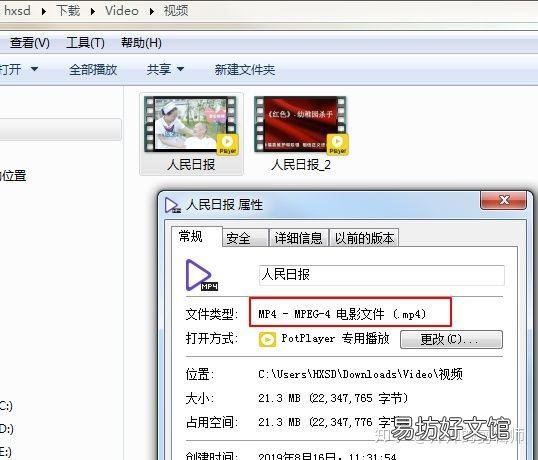Screen dimensions: 538x460
Task: Click 视频 in the address breadcrumb
Action: [176, 11]
